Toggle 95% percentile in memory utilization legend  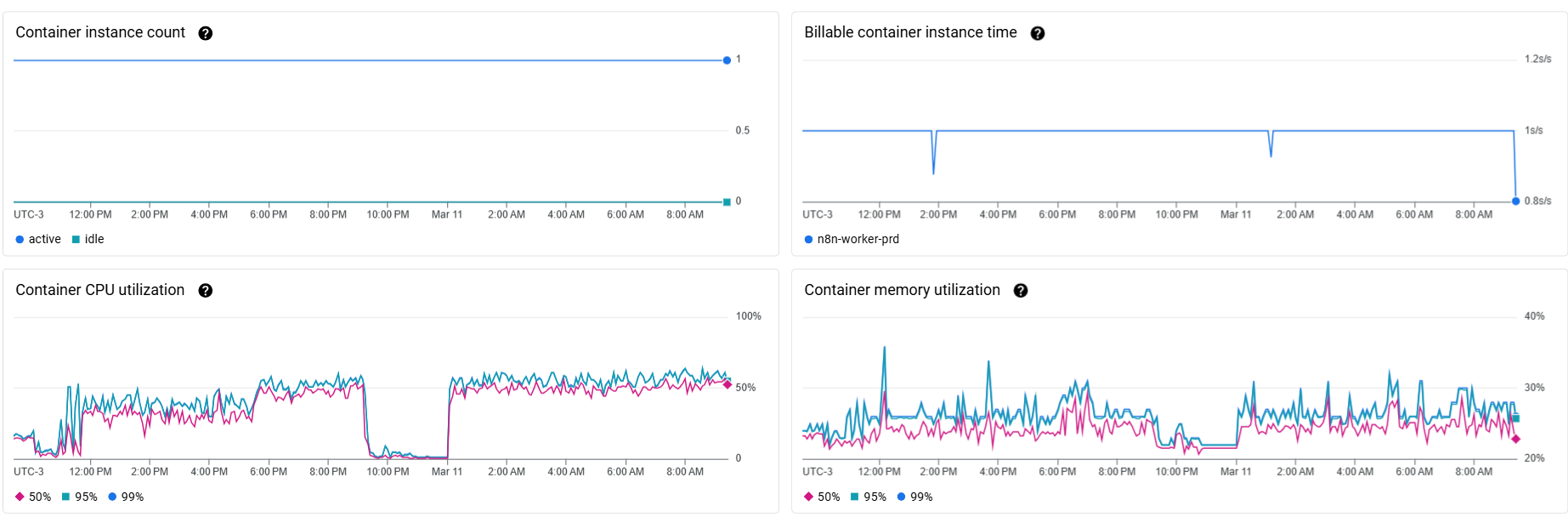(x=868, y=497)
